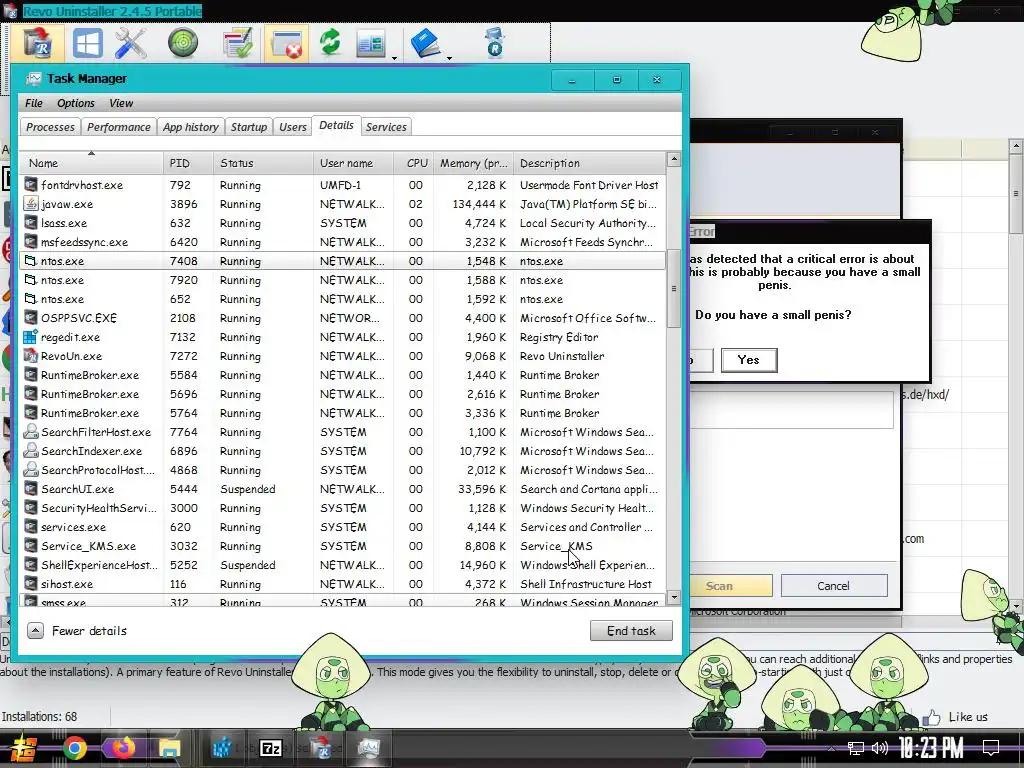Screen dimensions: 1024x768
Task: Open File Explorer from the taskbar
Action: (x=169, y=748)
